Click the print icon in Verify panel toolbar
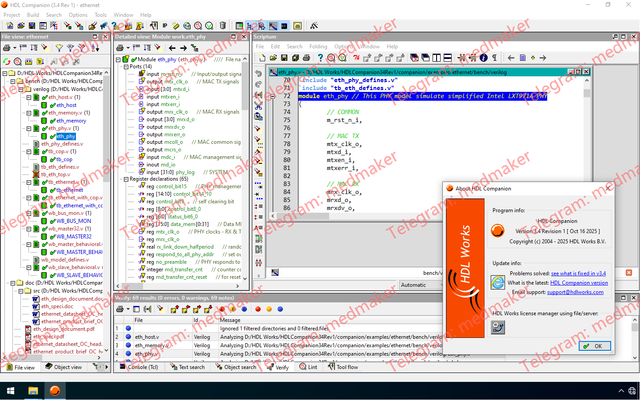 click(120, 309)
